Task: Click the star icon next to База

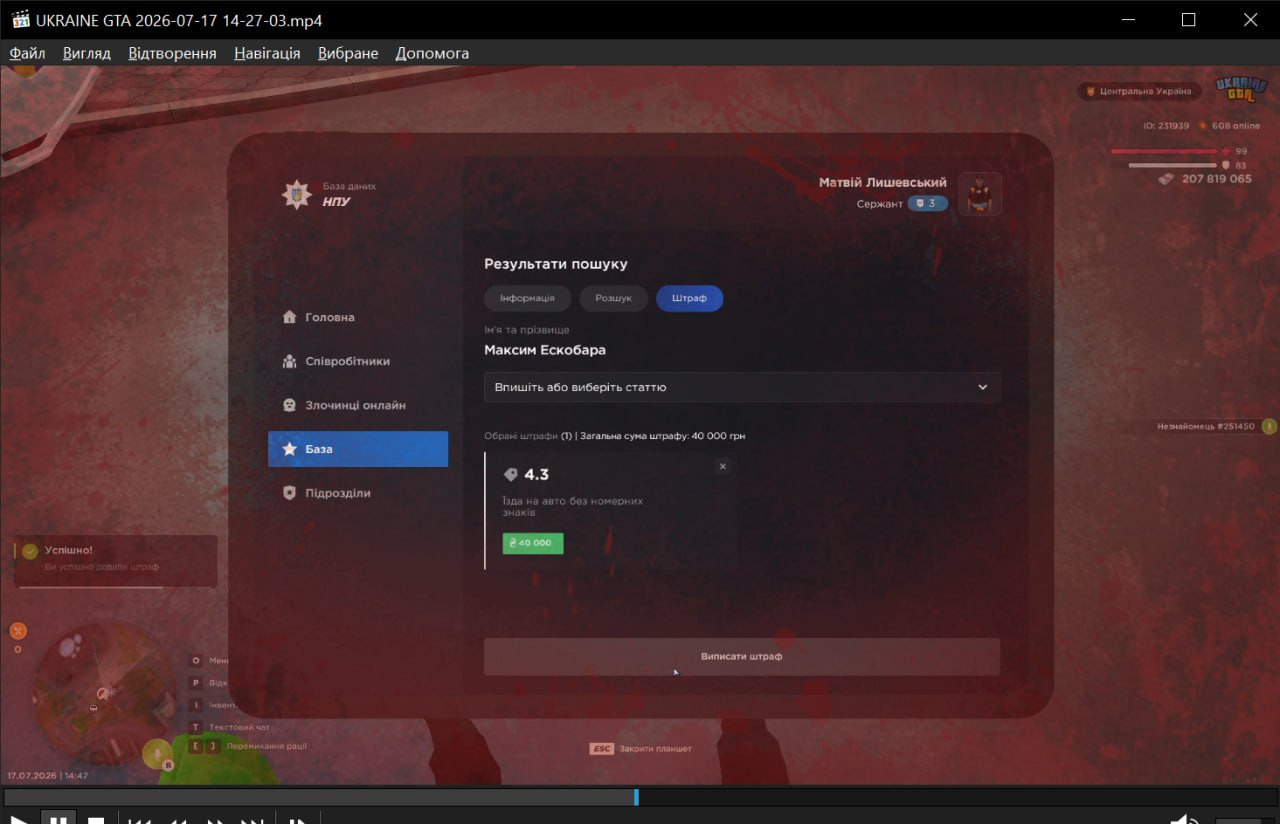Action: [289, 449]
